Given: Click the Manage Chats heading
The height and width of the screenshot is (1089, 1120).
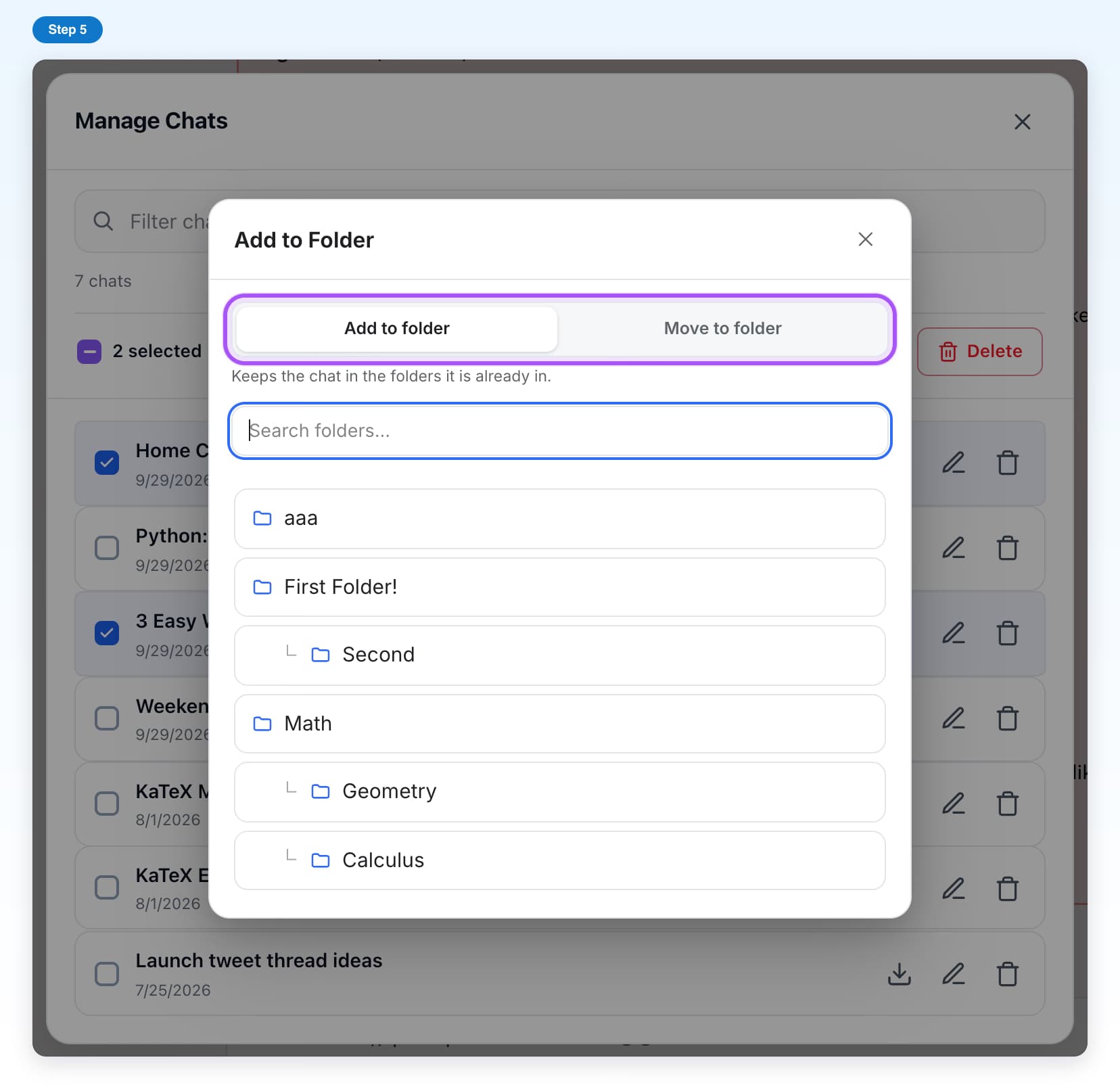Looking at the screenshot, I should [x=151, y=121].
